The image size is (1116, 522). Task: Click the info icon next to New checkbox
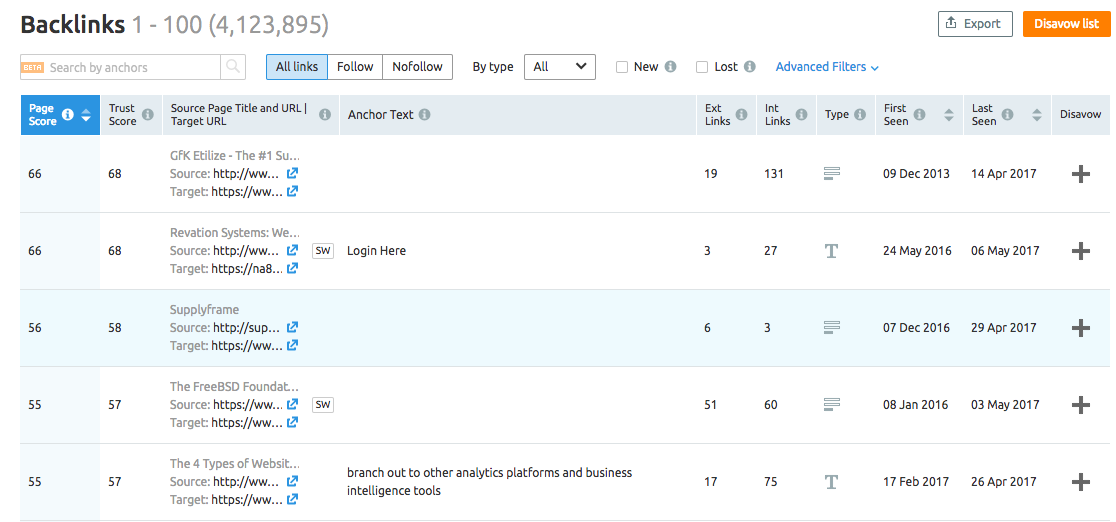670,67
